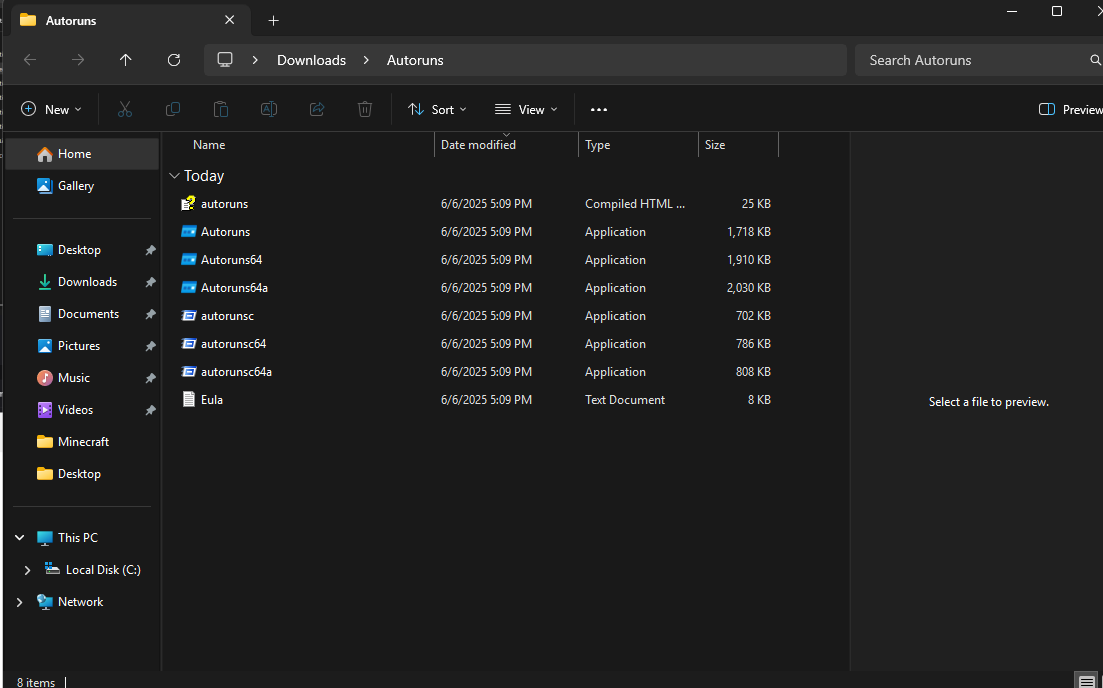Select the Autoruns64a file name

tap(234, 288)
